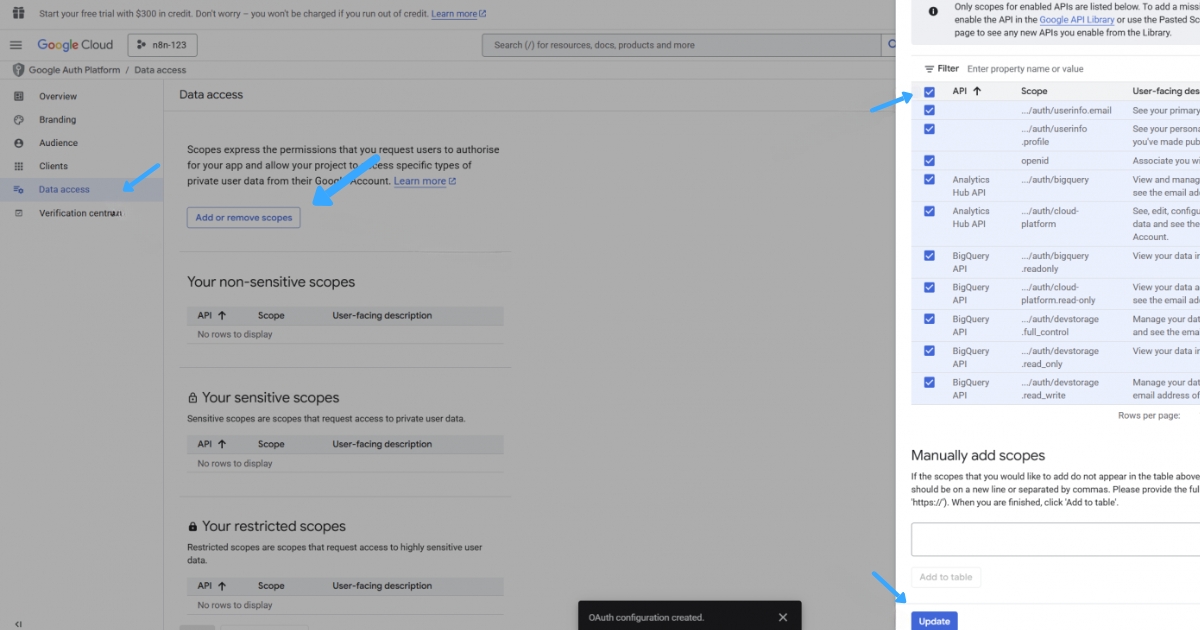The height and width of the screenshot is (630, 1200).
Task: Open the Overview section icon in sidebar
Action: (x=19, y=96)
